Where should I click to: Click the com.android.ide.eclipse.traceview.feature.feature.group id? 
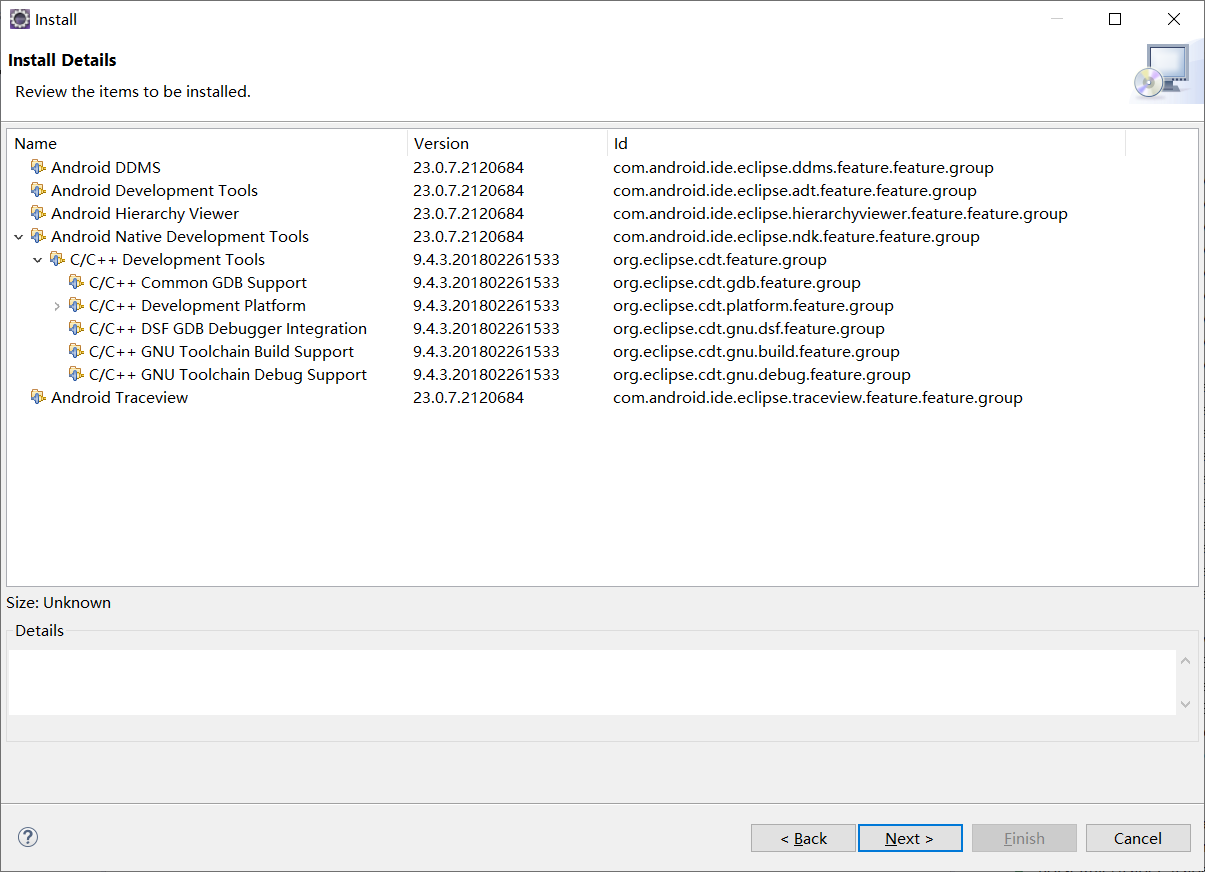pos(818,397)
